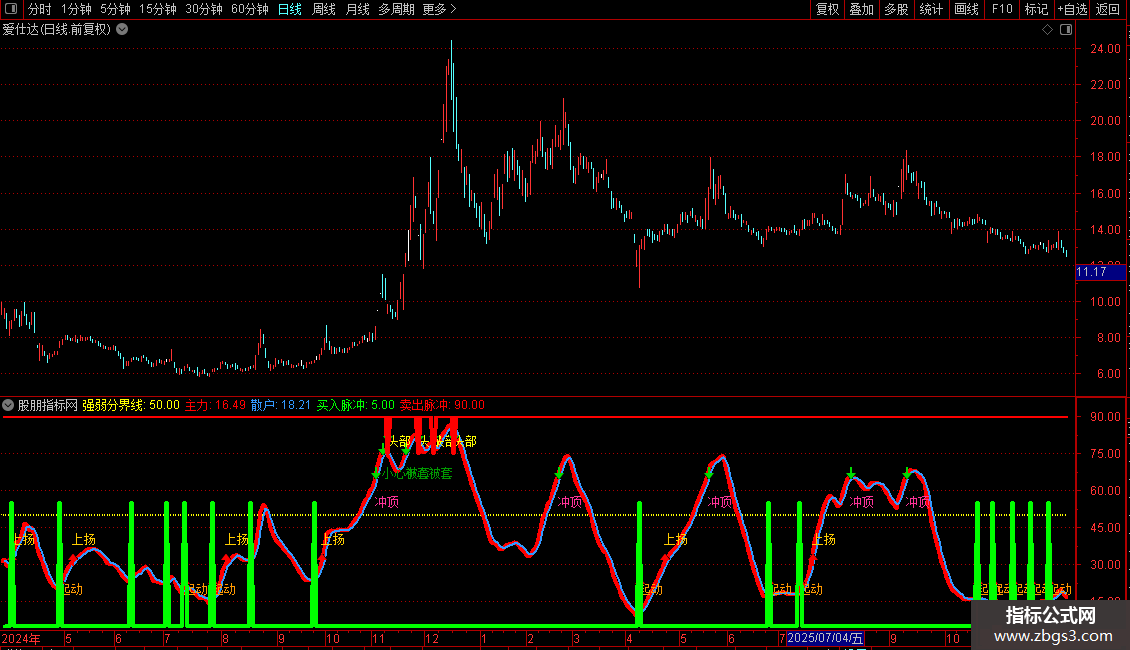Toggle the sidebar panel icon at top-left
Viewport: 1130px width, 650px height.
coord(11,9)
